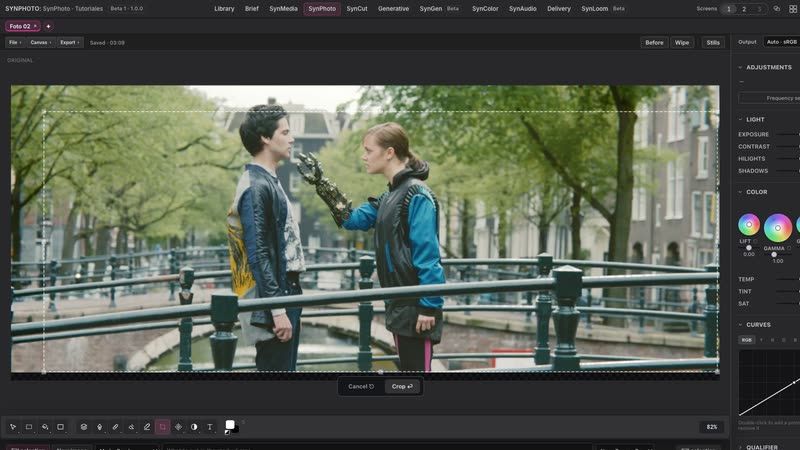Toggle the Lift reset circle
This screenshot has width=800, height=450.
756,241
